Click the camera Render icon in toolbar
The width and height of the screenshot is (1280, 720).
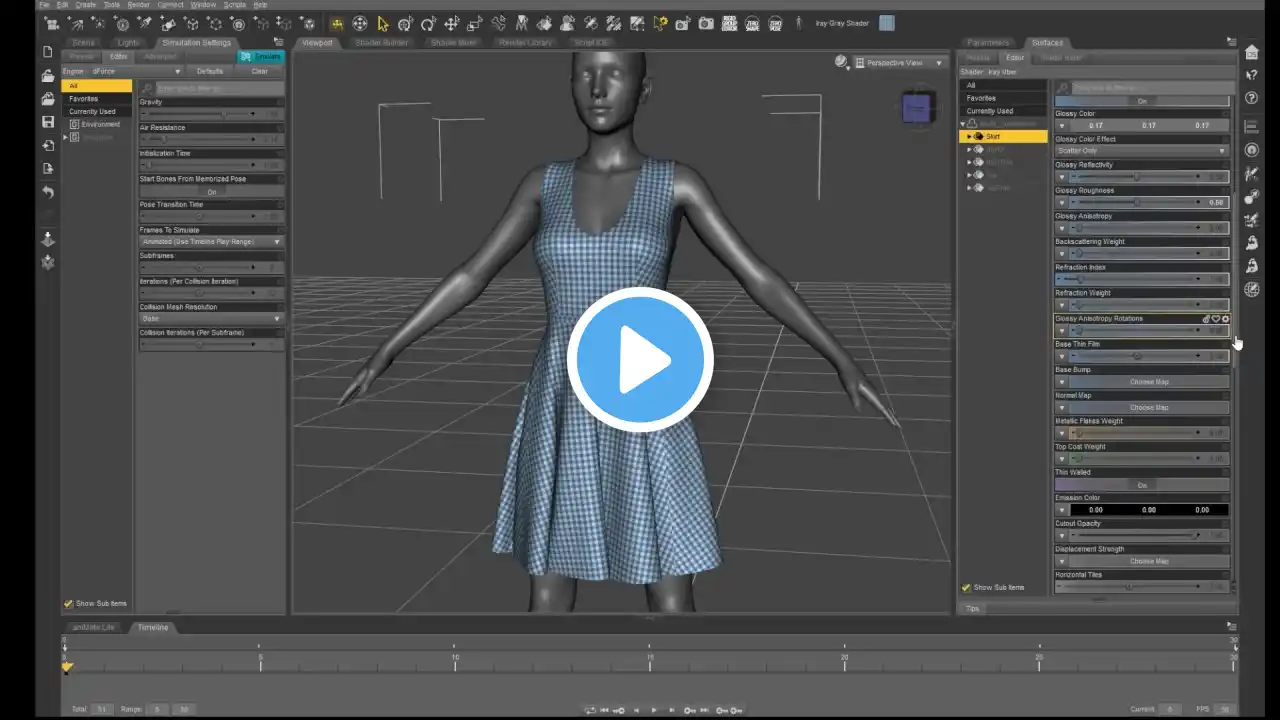pyautogui.click(x=706, y=24)
